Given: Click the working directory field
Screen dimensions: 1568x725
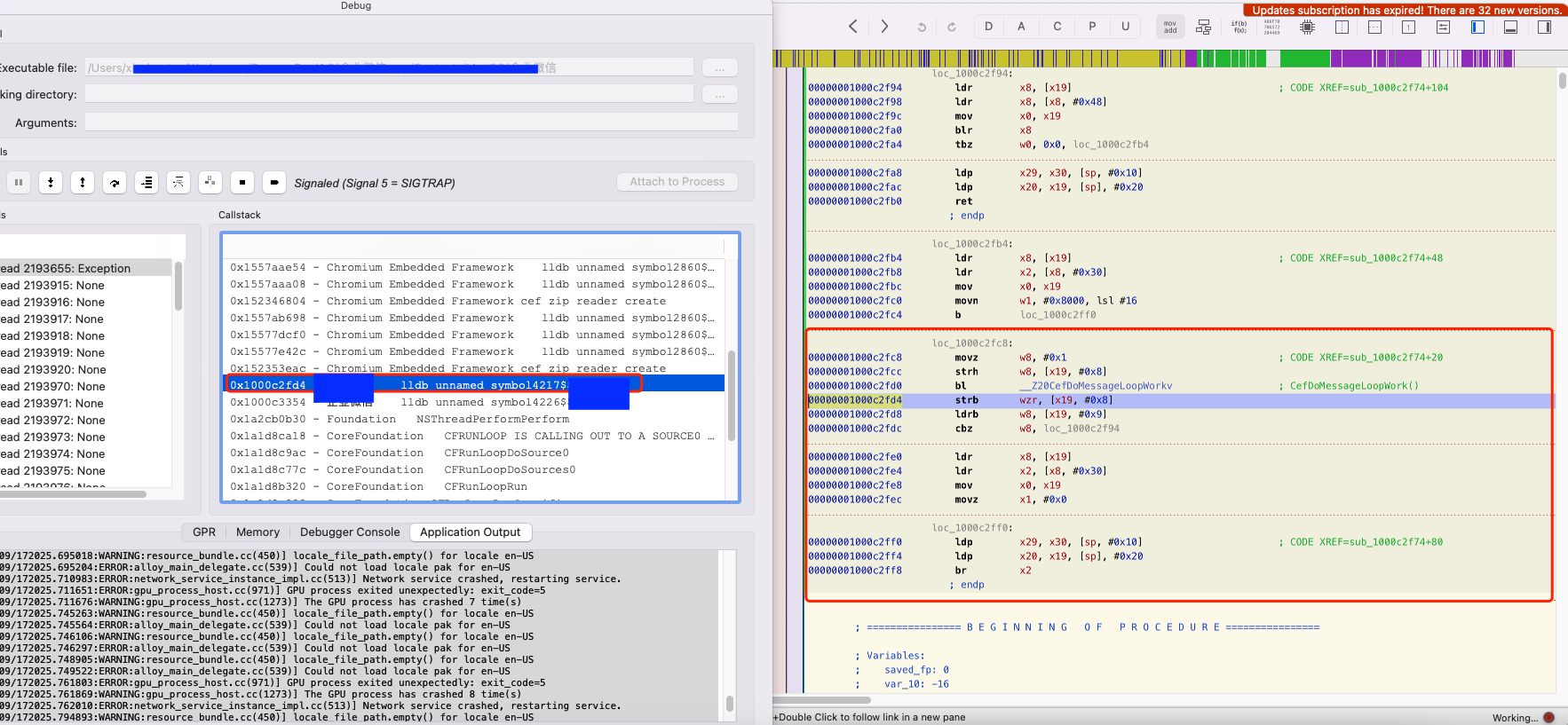Looking at the screenshot, I should (389, 94).
